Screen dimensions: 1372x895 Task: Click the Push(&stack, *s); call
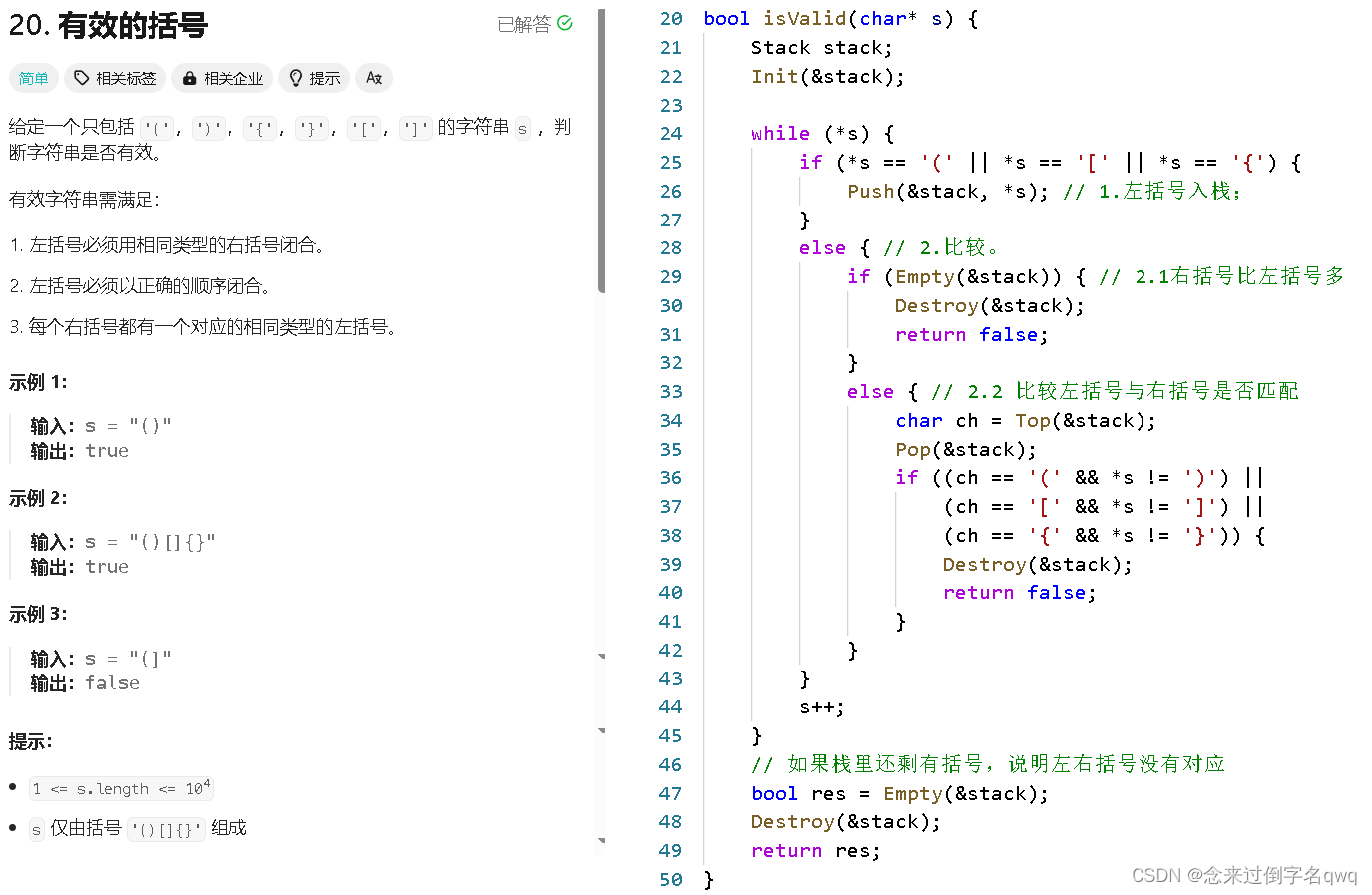(x=948, y=192)
